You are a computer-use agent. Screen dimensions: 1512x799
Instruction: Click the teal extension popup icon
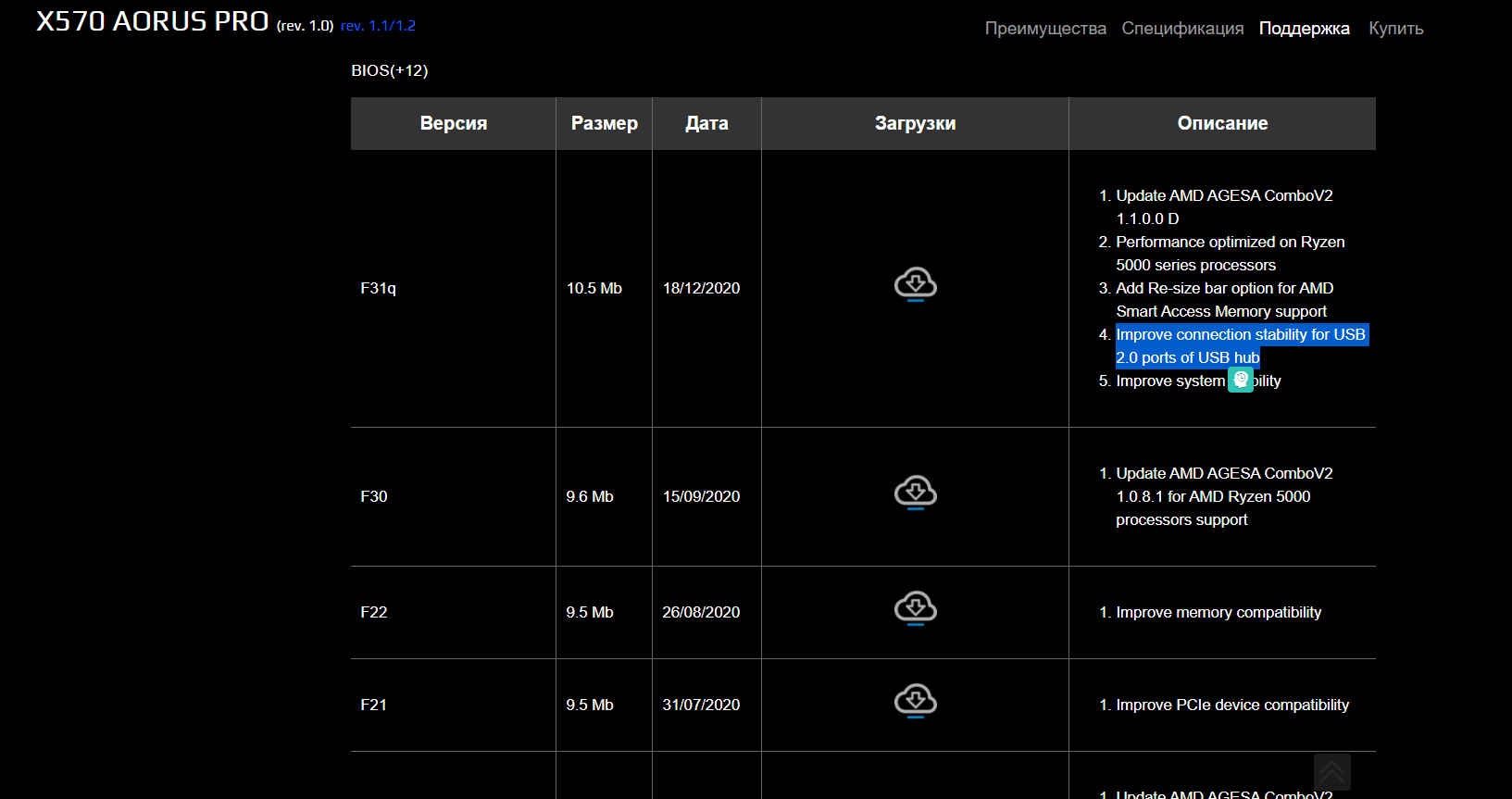tap(1241, 380)
